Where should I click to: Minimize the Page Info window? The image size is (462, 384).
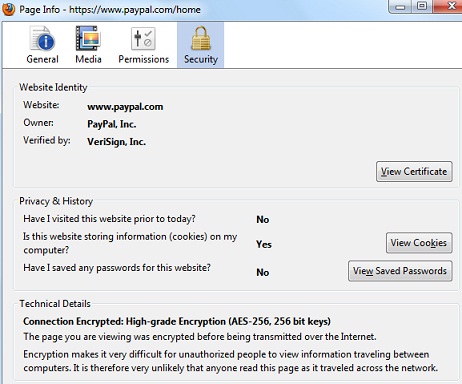400,7
